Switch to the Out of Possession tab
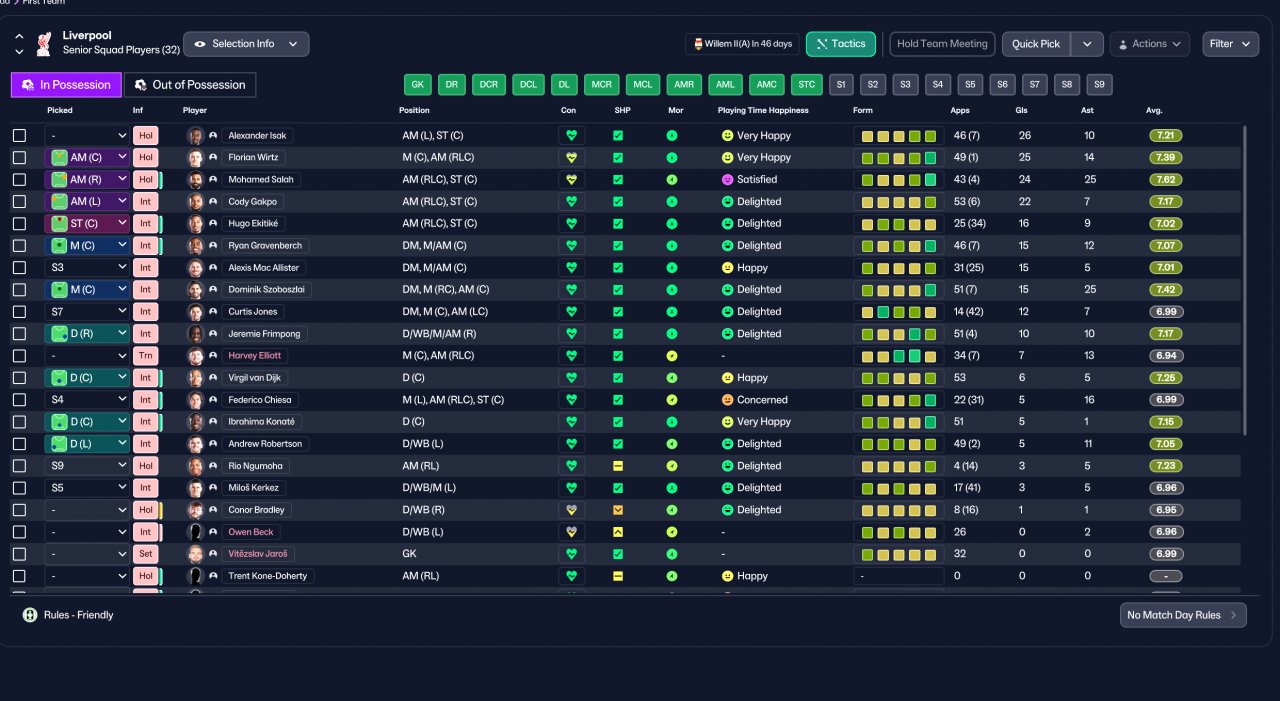Screen dimensions: 1280x701 (x=190, y=85)
